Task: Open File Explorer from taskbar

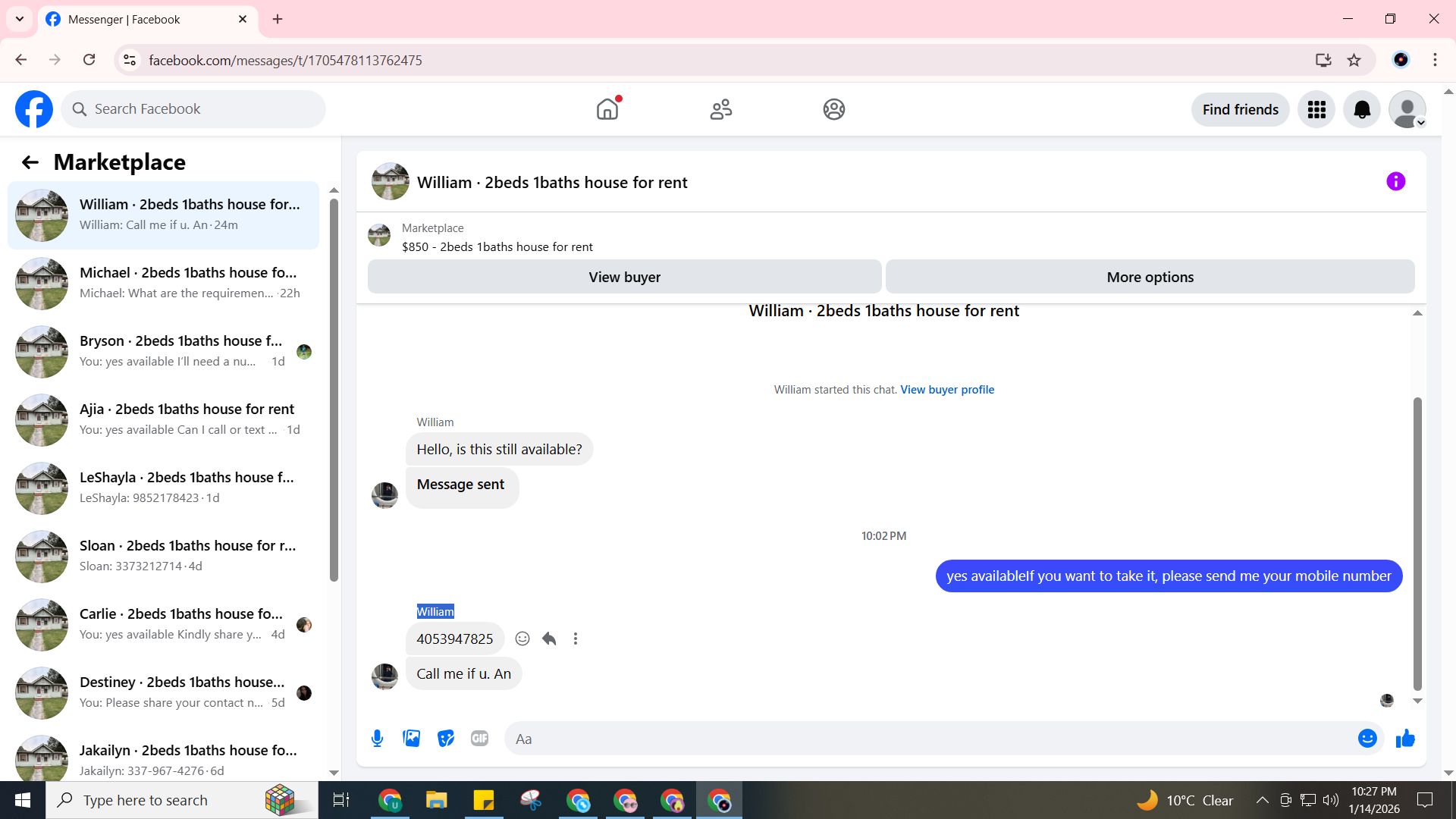Action: coord(436,800)
